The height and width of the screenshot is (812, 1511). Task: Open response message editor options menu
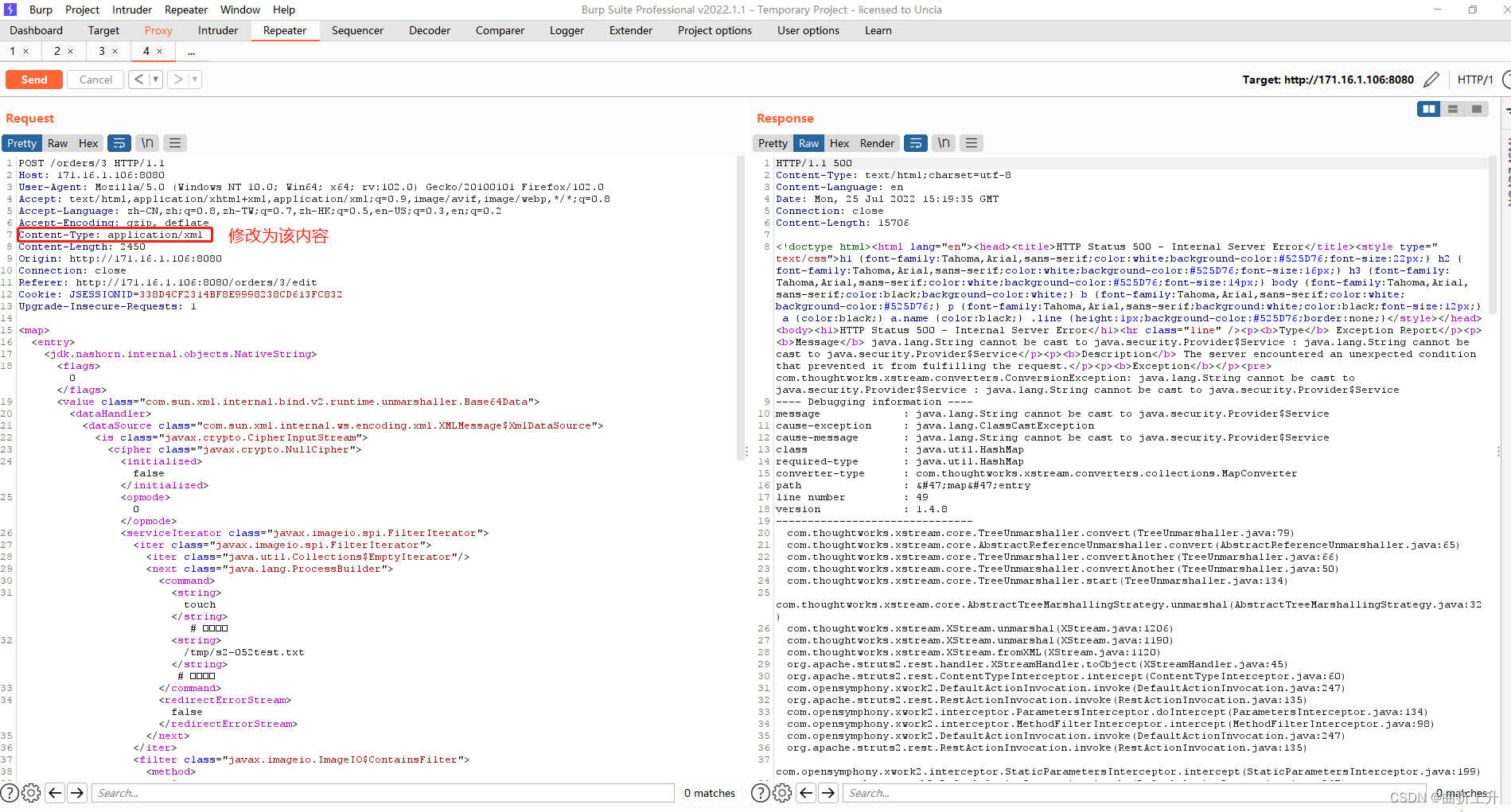pyautogui.click(x=972, y=143)
